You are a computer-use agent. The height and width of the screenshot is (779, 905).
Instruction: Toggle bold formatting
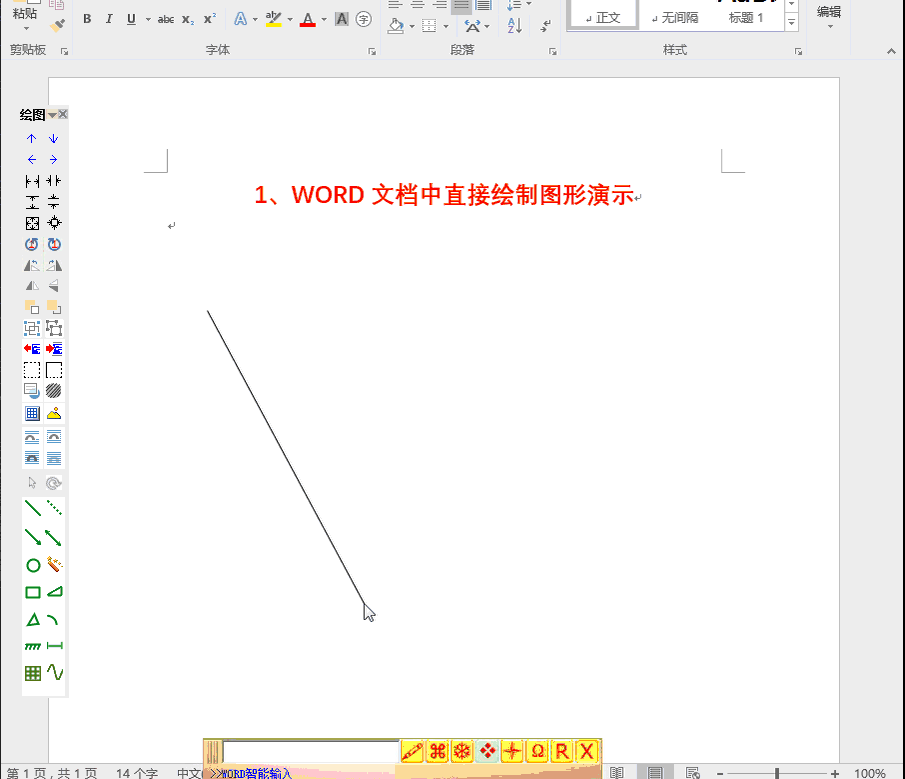click(87, 19)
